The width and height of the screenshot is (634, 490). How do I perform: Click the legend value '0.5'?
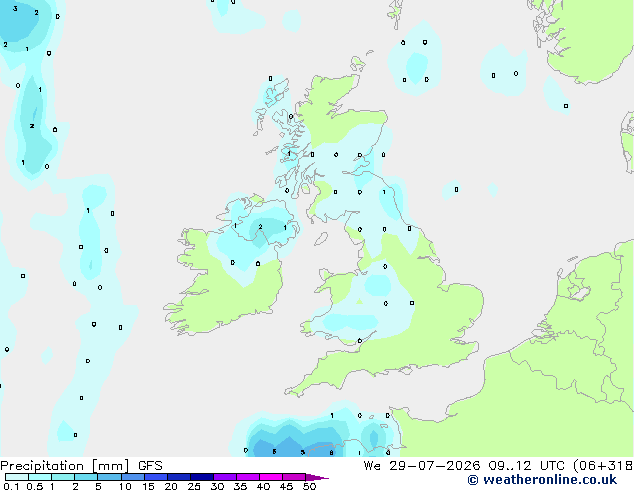pyautogui.click(x=35, y=486)
